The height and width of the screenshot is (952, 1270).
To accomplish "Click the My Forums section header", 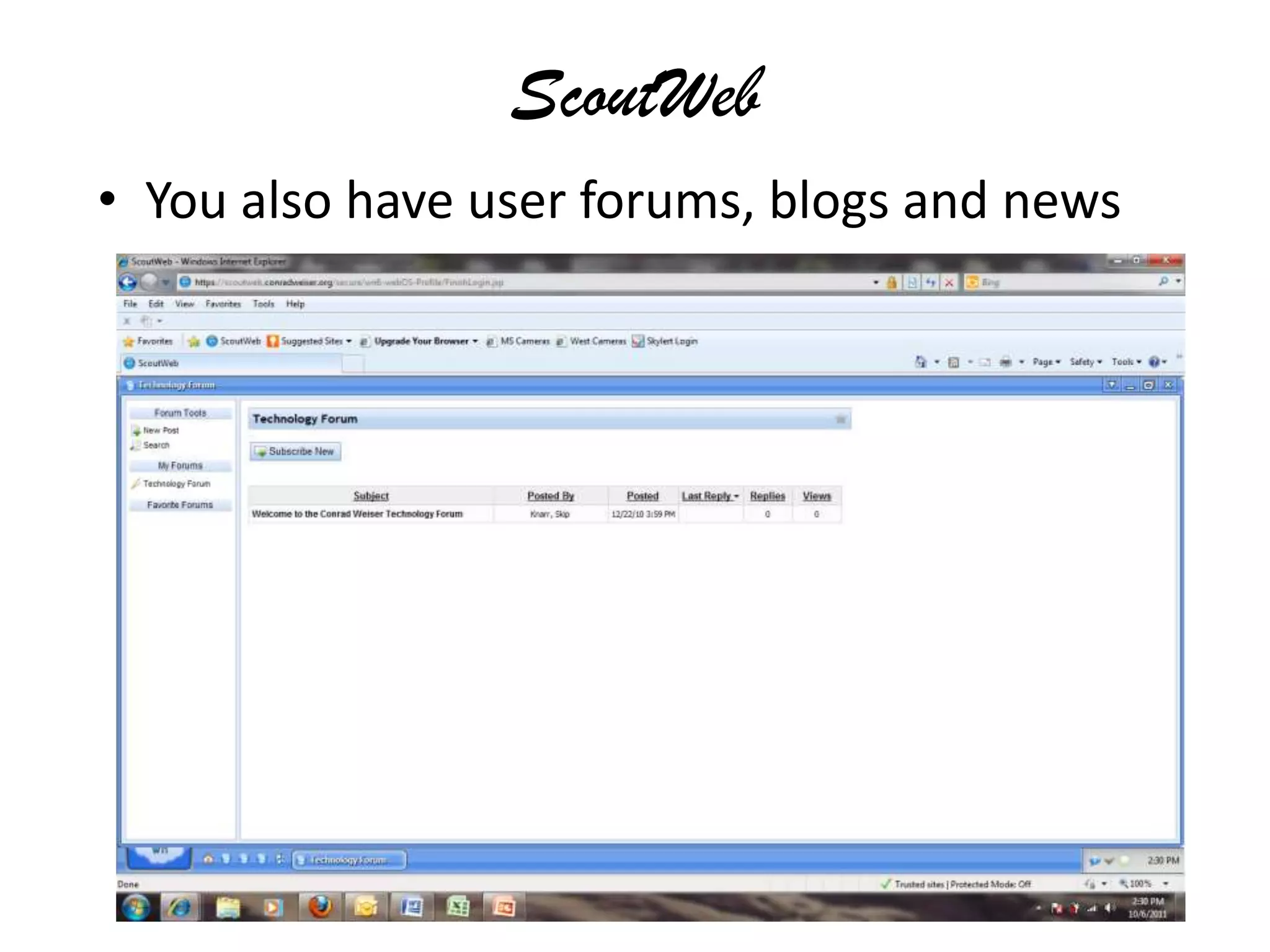I will [180, 465].
